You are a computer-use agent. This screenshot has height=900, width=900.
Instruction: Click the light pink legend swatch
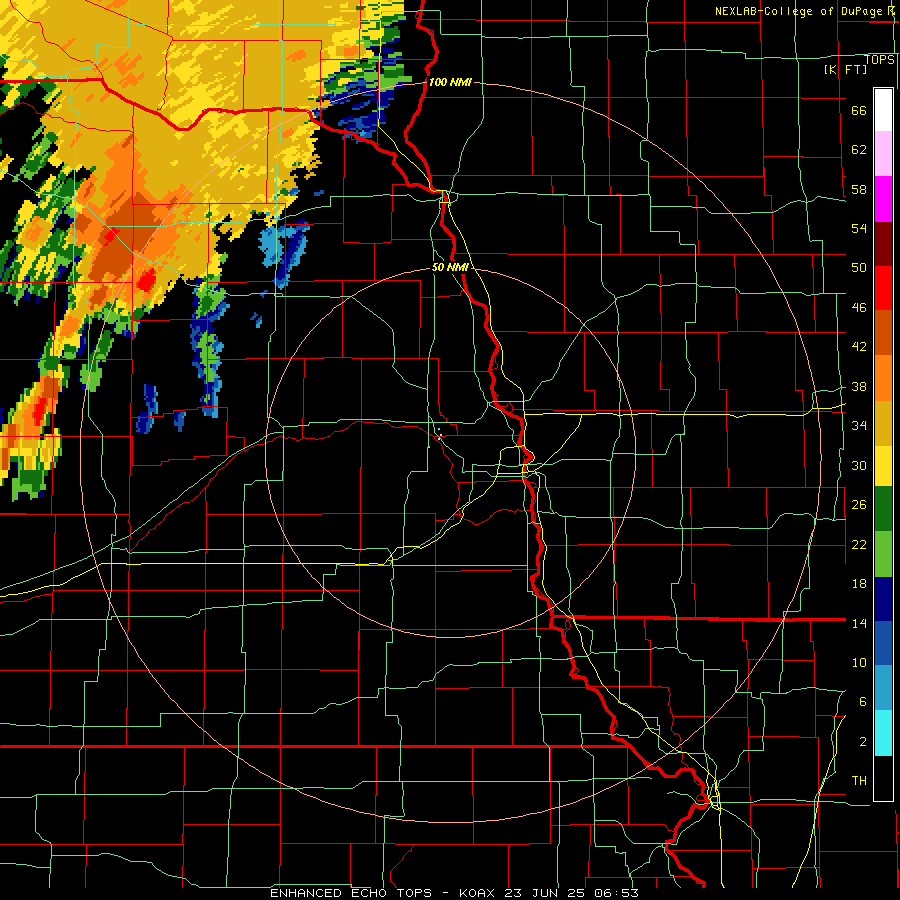click(x=883, y=153)
